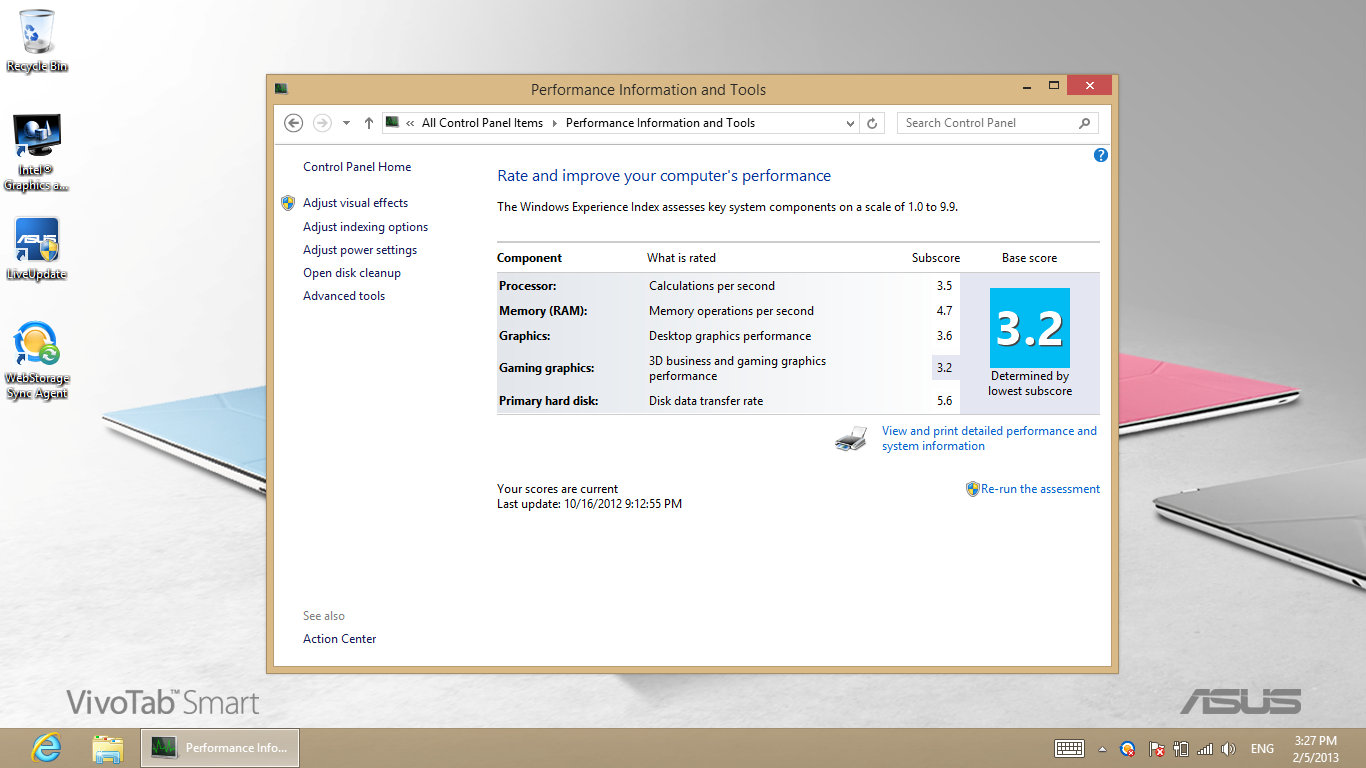Image resolution: width=1366 pixels, height=768 pixels.
Task: Click the 5.6 hard disk subscore
Action: click(944, 401)
